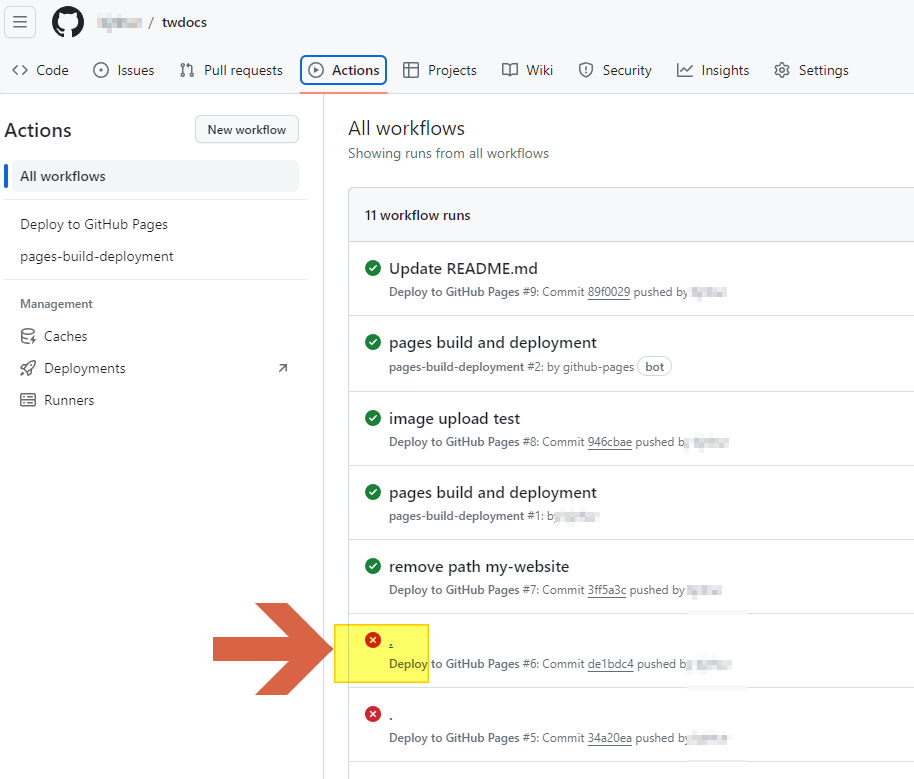Screen dimensions: 914x779
Task: Open the Security tab
Action: tap(615, 70)
